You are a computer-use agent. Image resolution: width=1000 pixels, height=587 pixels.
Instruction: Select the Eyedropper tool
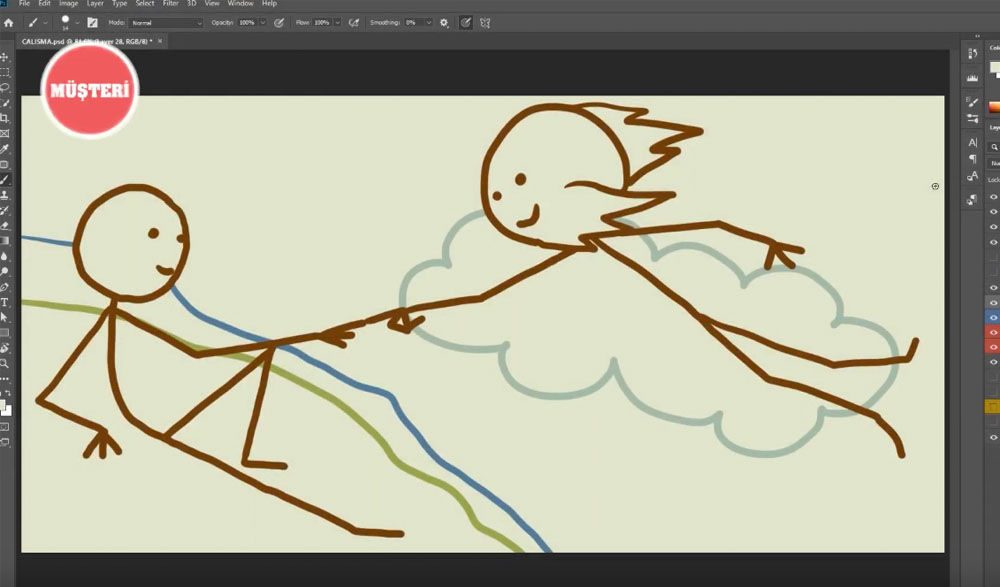pos(4,149)
